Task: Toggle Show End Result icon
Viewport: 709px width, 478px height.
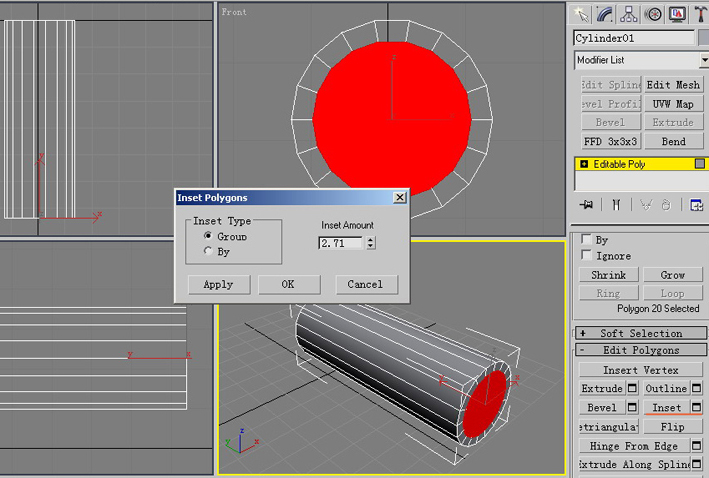Action: pos(616,205)
